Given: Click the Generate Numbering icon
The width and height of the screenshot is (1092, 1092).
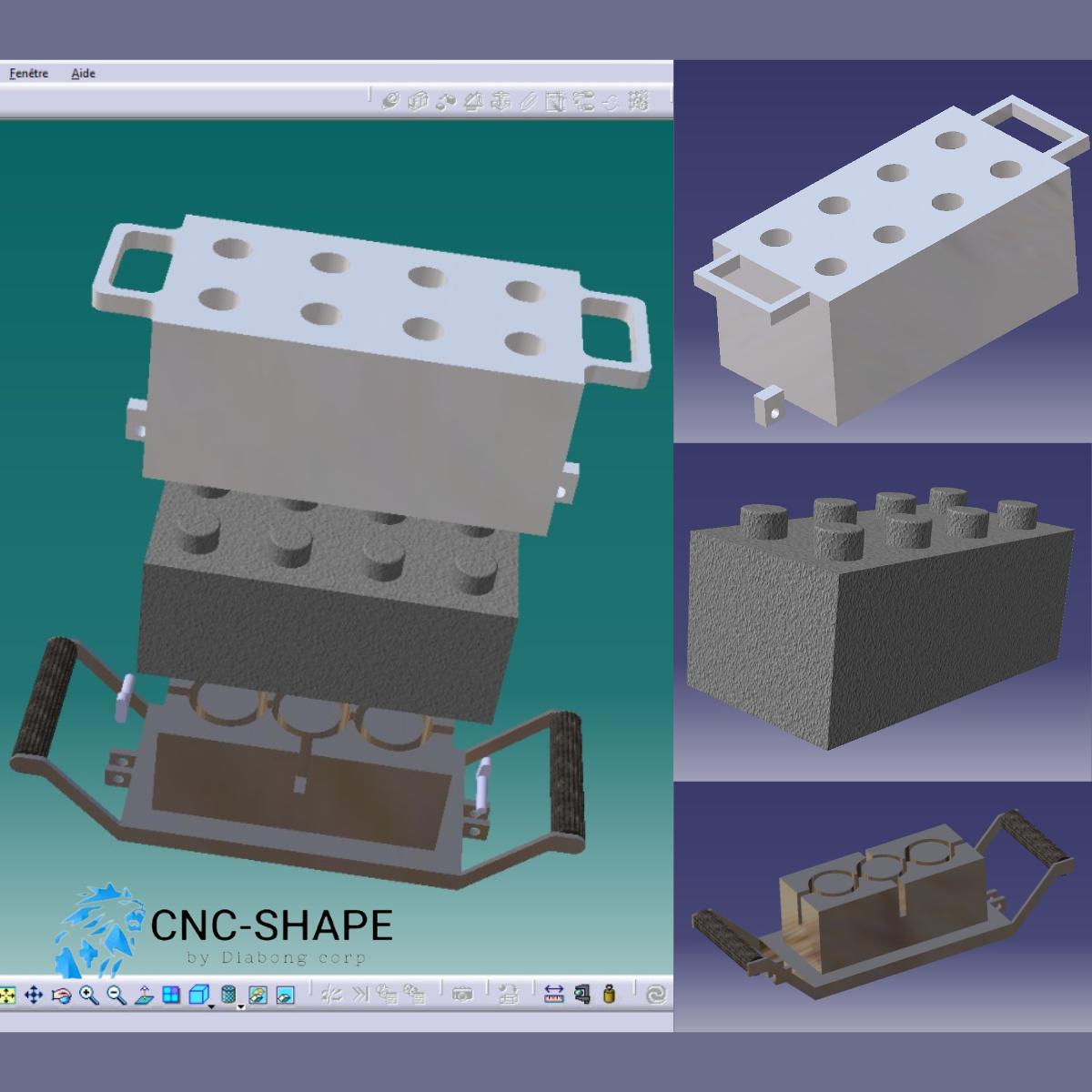Looking at the screenshot, I should pos(583,101).
